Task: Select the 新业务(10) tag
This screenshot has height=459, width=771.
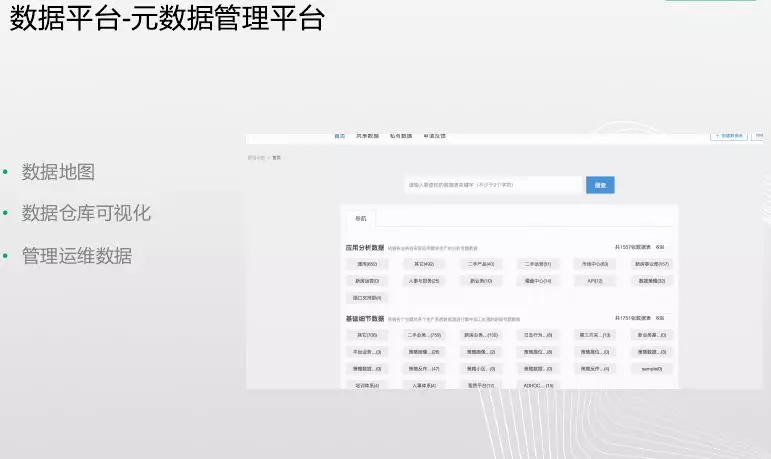Action: click(x=481, y=281)
